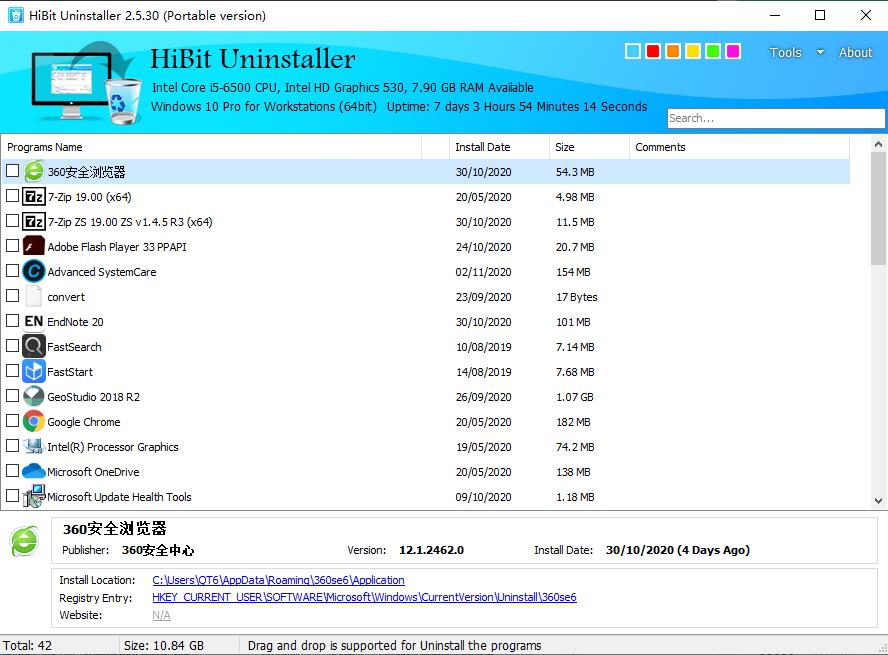Click the Google Chrome icon
888x655 pixels.
pos(34,421)
